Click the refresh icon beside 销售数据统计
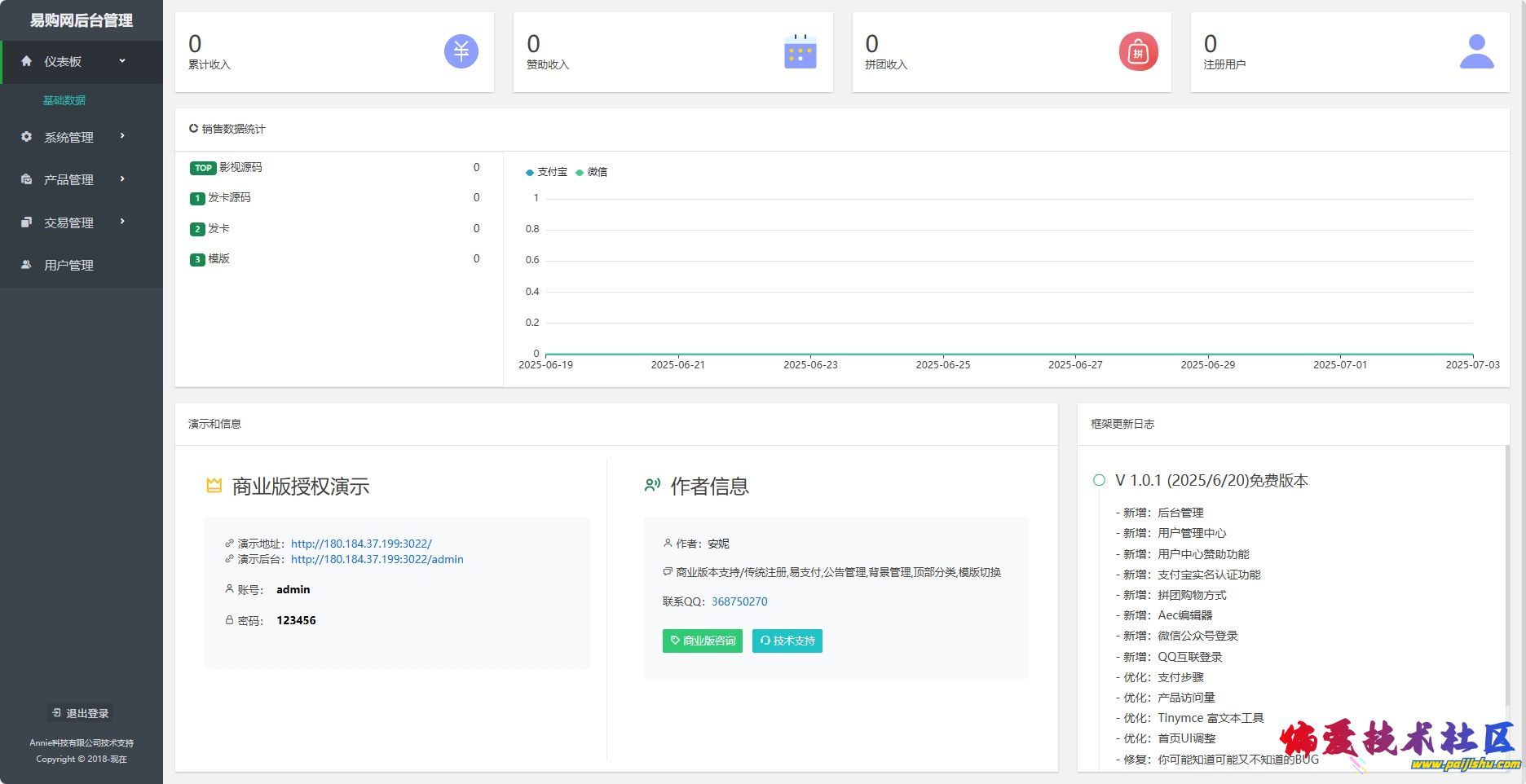The width and height of the screenshot is (1526, 784). click(x=193, y=129)
